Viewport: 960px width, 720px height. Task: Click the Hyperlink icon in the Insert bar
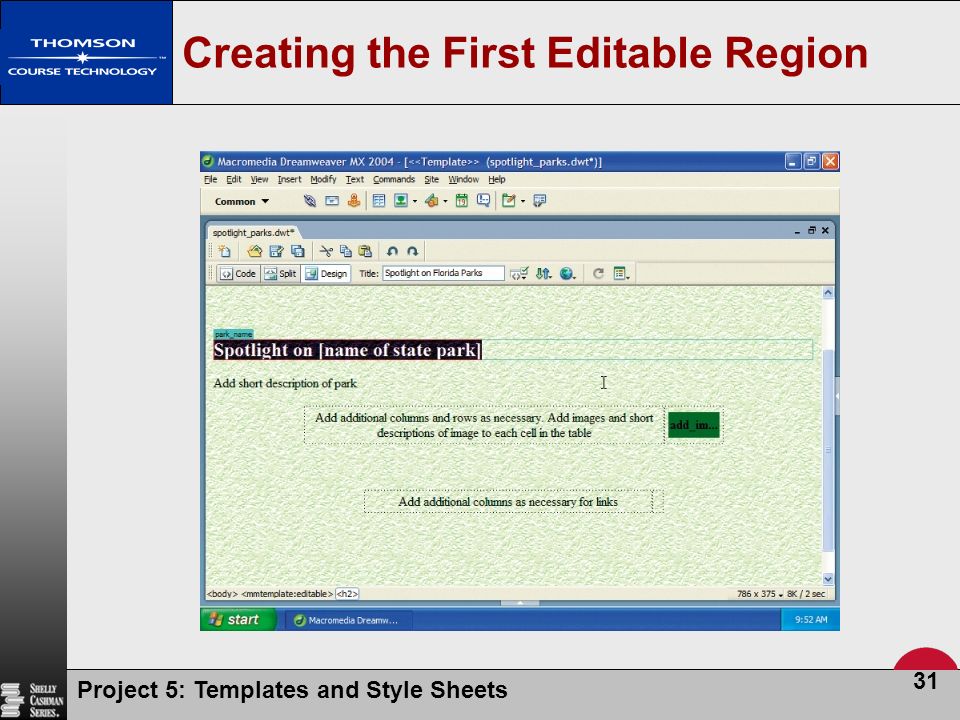[x=310, y=201]
